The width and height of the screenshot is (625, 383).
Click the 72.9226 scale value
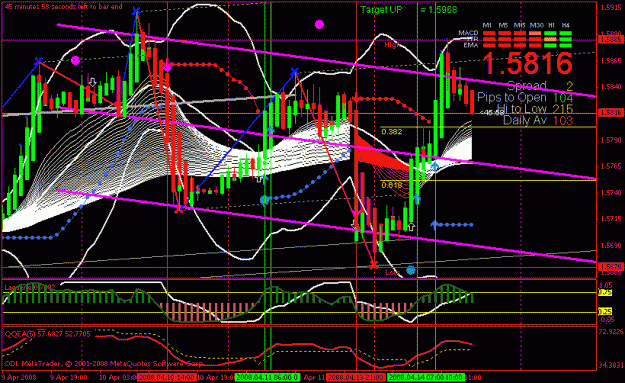(x=610, y=332)
